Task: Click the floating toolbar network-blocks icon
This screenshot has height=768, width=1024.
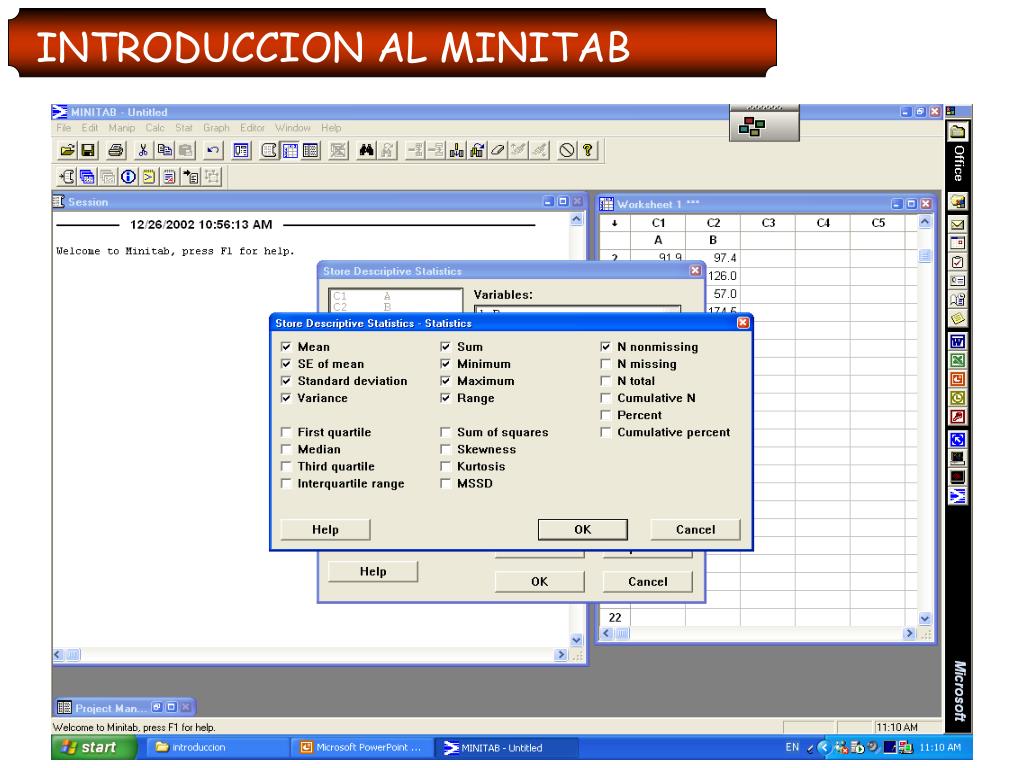Action: click(752, 127)
